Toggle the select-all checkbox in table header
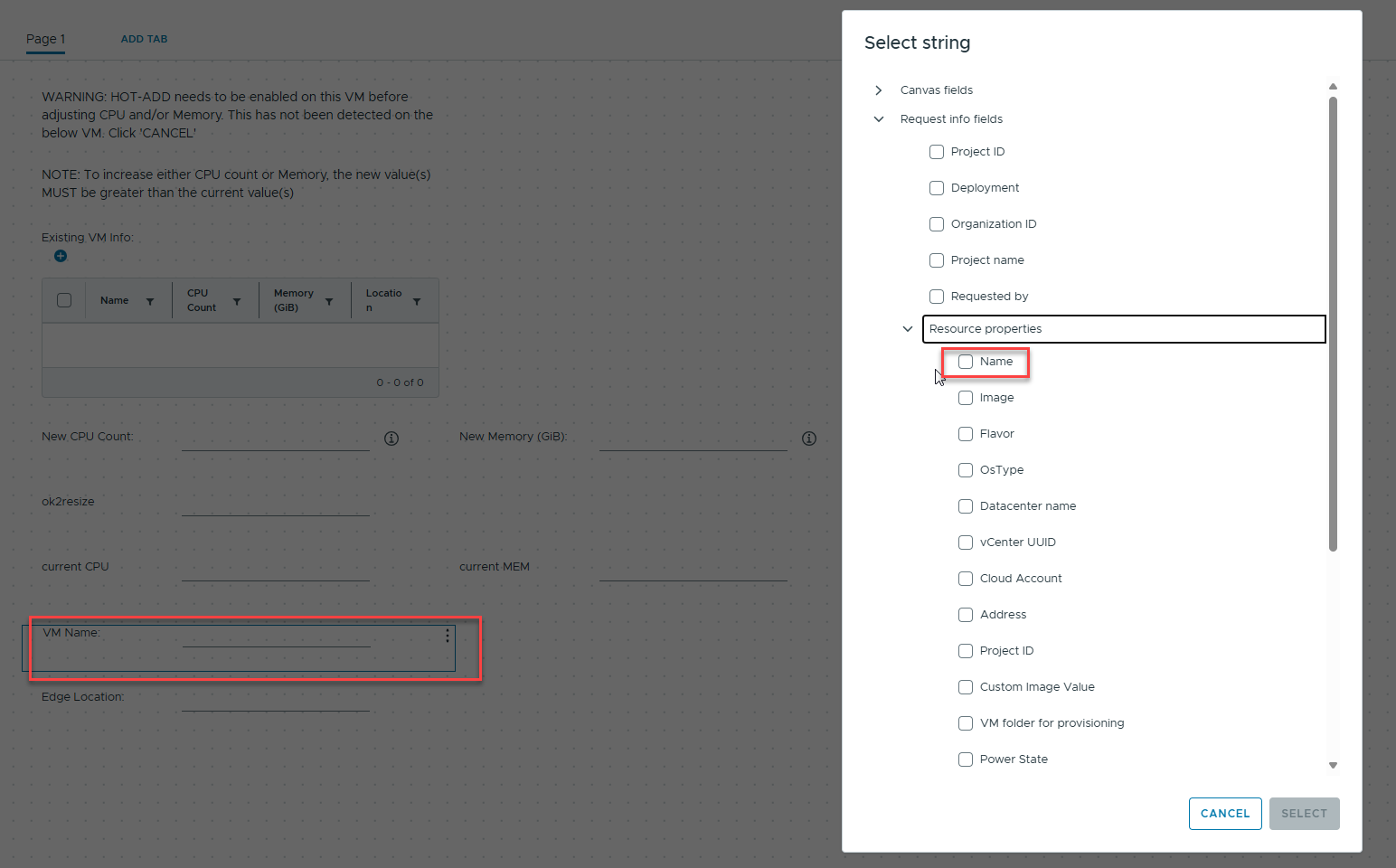The width and height of the screenshot is (1396, 868). (x=64, y=300)
